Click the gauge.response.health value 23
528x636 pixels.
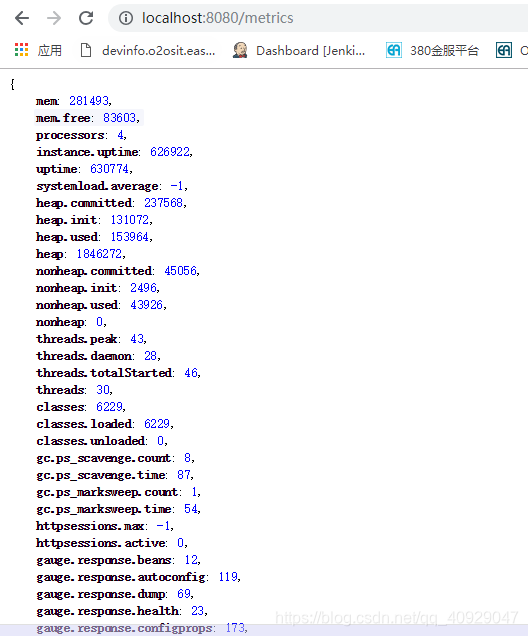[x=197, y=611]
